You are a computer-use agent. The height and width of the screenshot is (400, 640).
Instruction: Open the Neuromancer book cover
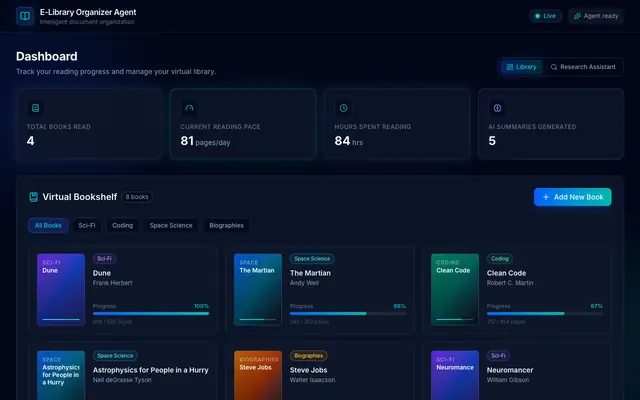tap(455, 376)
